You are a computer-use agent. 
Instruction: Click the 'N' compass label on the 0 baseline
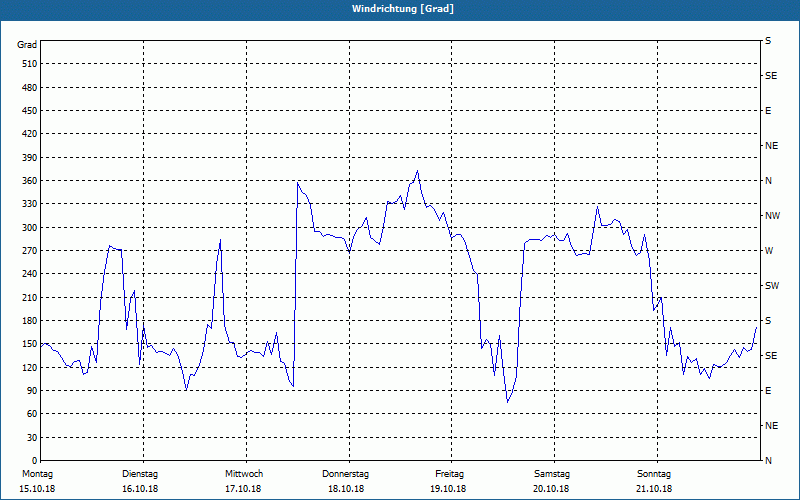[768, 461]
